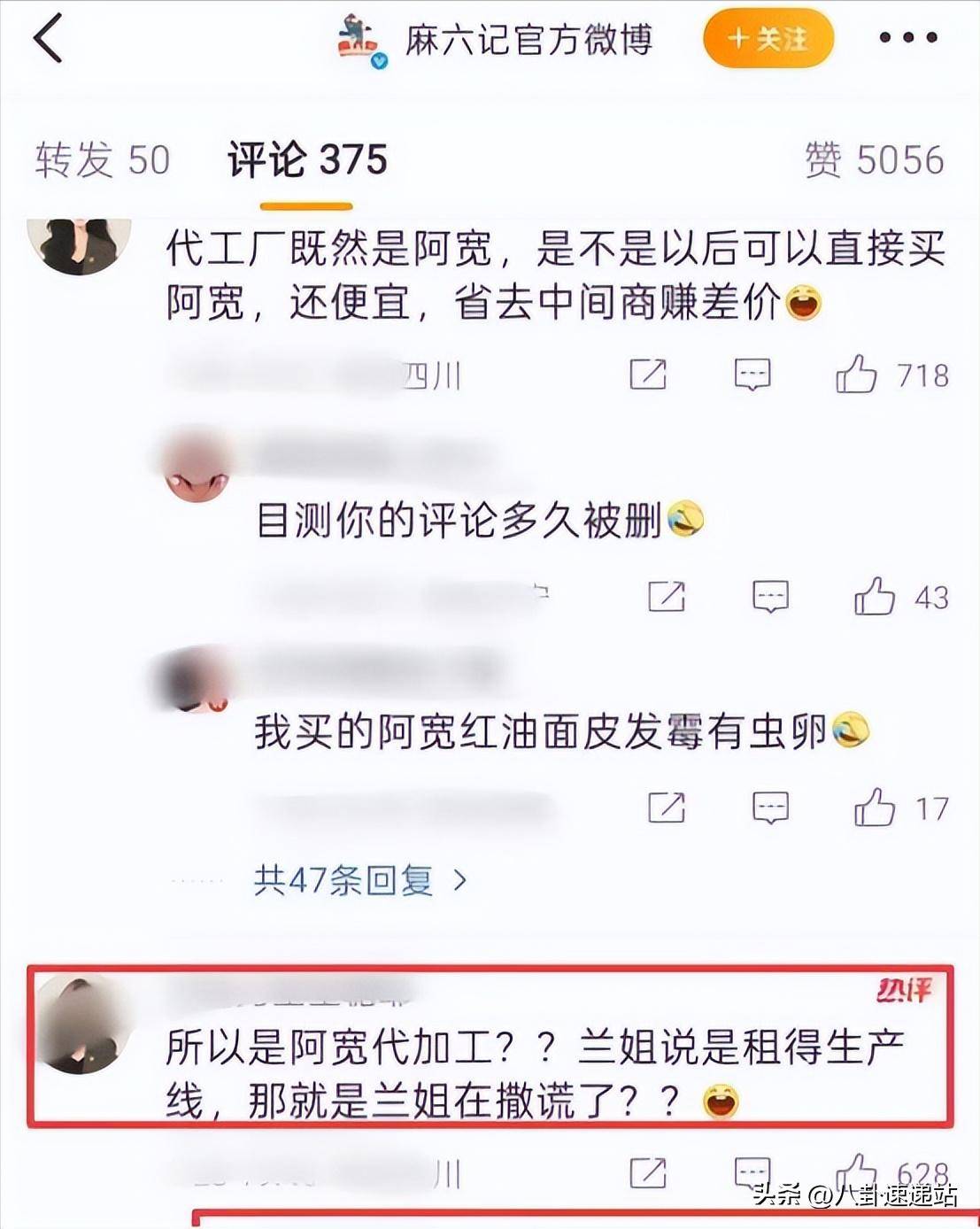The width and height of the screenshot is (980, 1229).
Task: Expand 共47条回复 to see all replies
Action: click(360, 881)
